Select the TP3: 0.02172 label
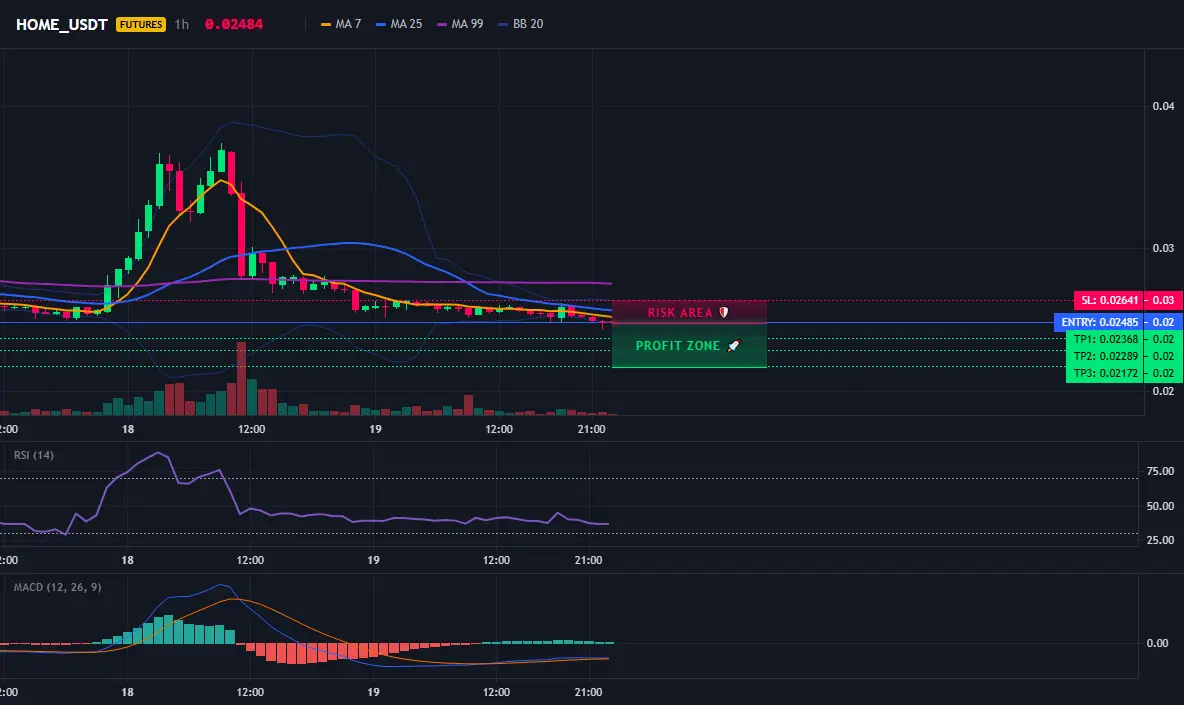This screenshot has width=1184, height=705. coord(1105,373)
